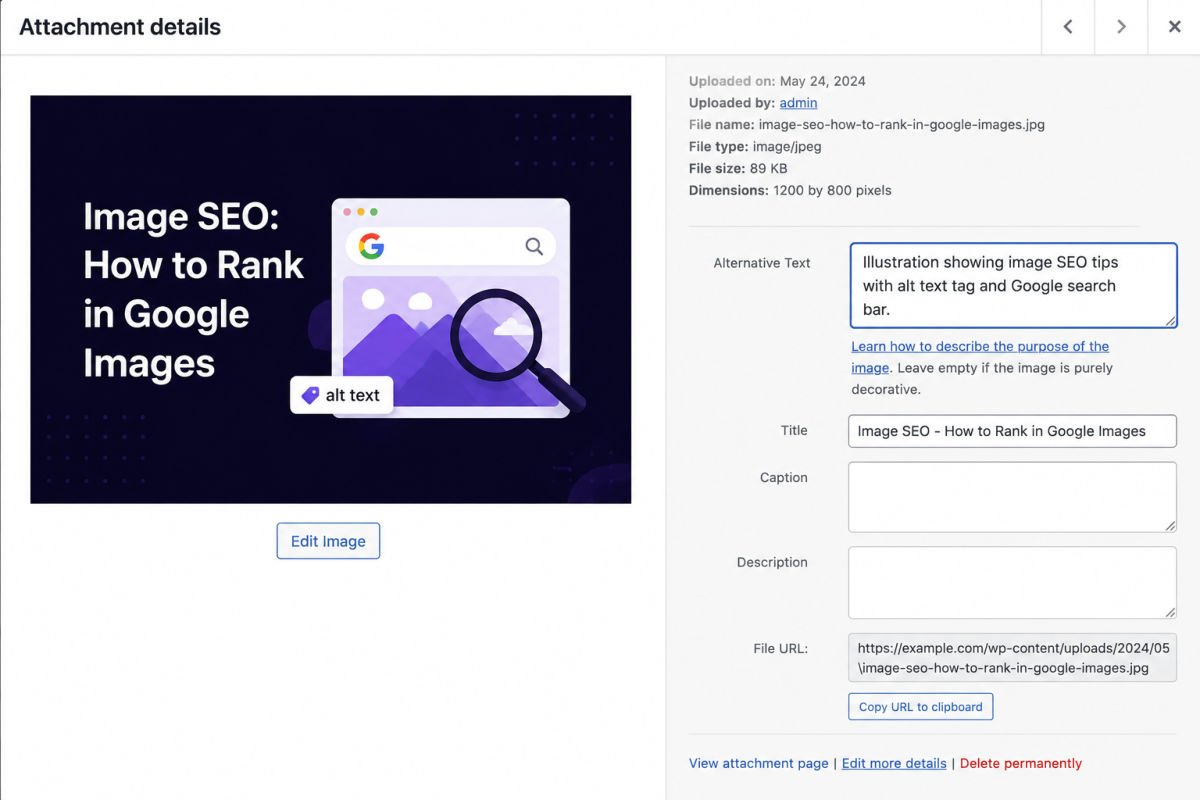Open View attachment page link
The height and width of the screenshot is (800, 1200).
pyautogui.click(x=758, y=763)
